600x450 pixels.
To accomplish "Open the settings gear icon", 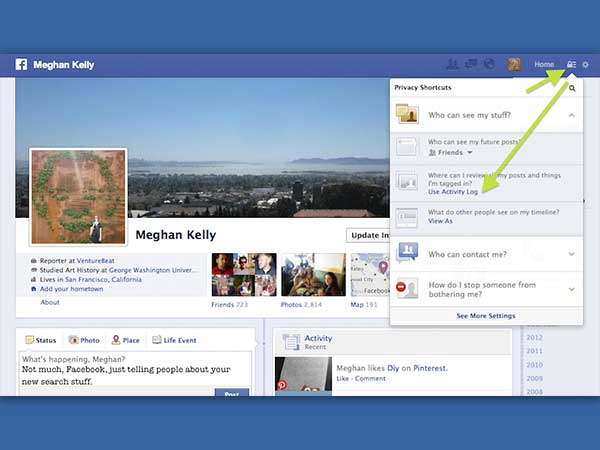I will 585,65.
